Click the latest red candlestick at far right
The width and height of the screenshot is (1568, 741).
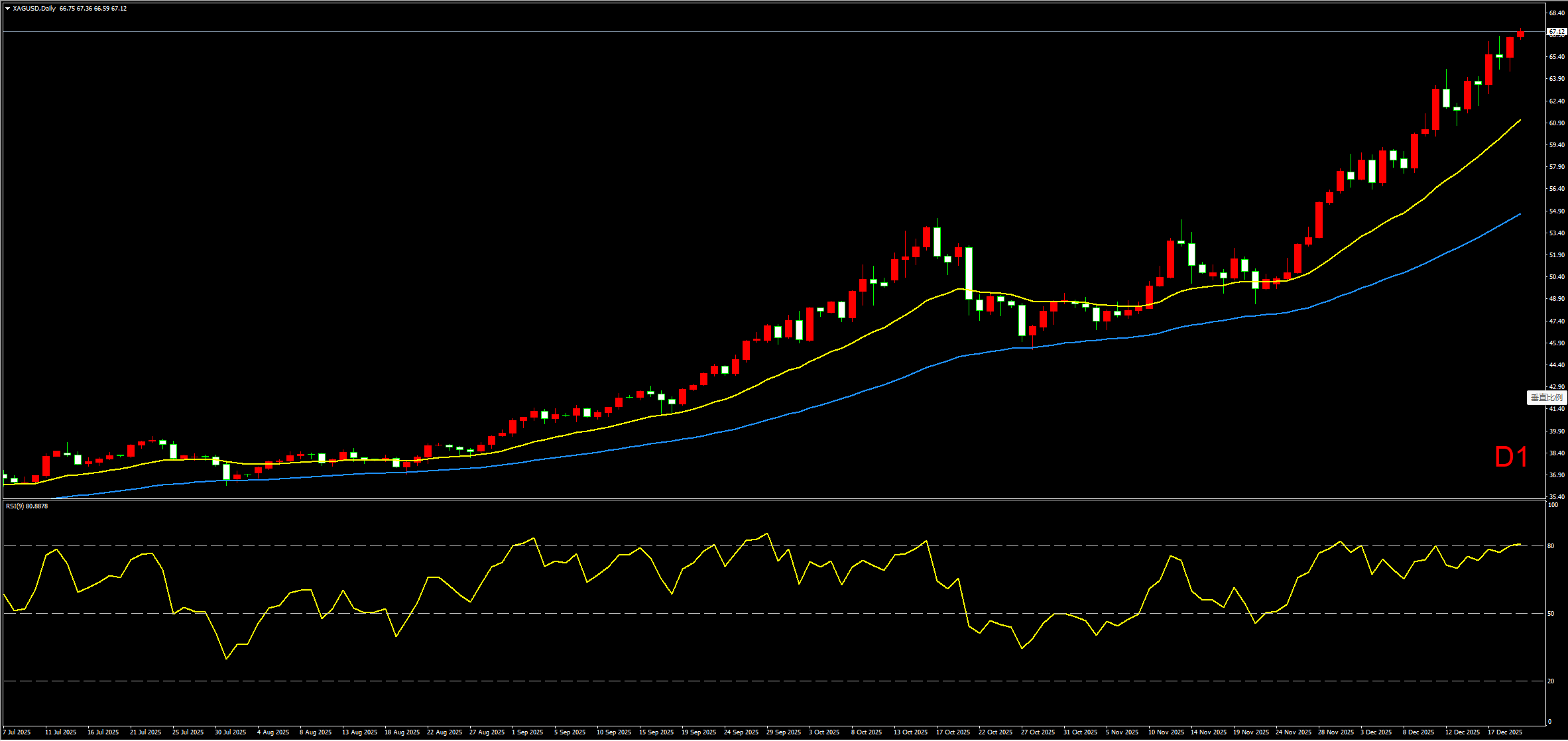(1520, 34)
